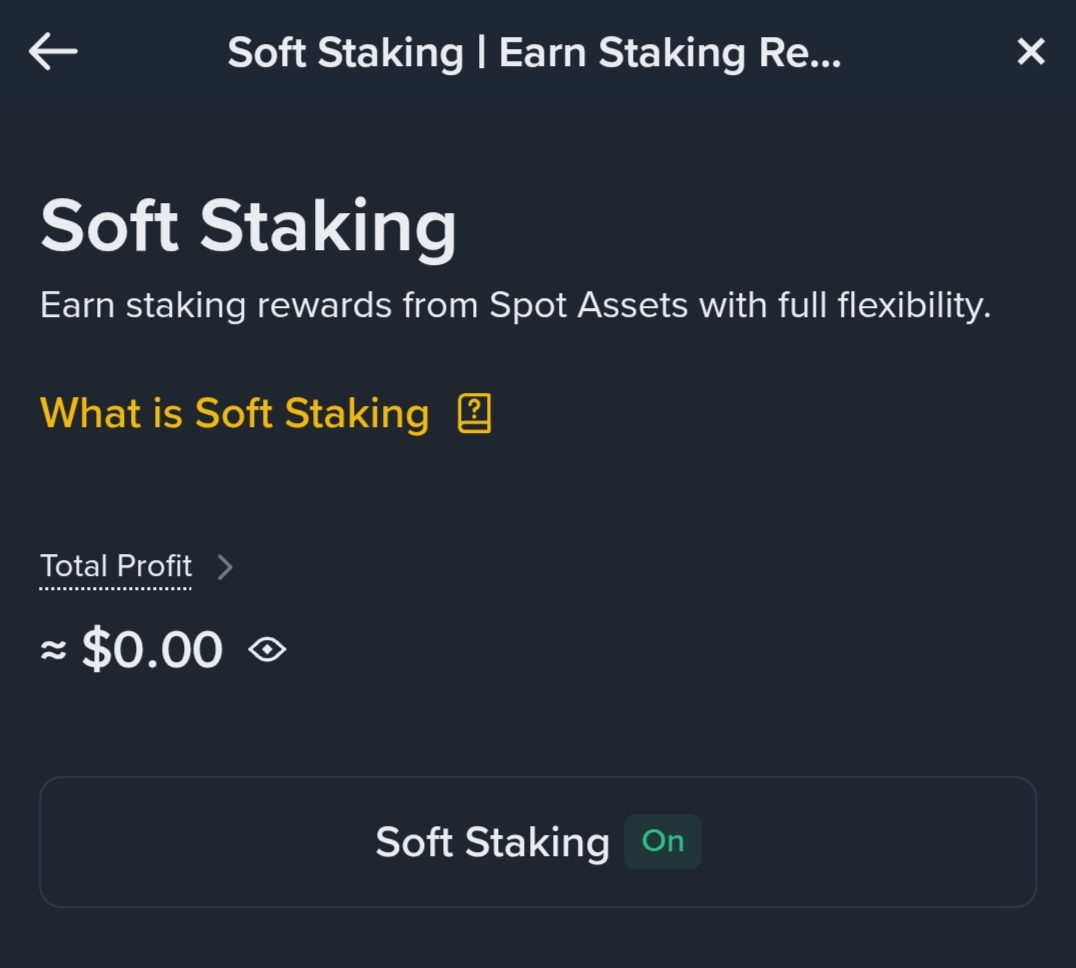The image size is (1076, 968).
Task: Tap the Earn staking rewards description text
Action: point(515,305)
